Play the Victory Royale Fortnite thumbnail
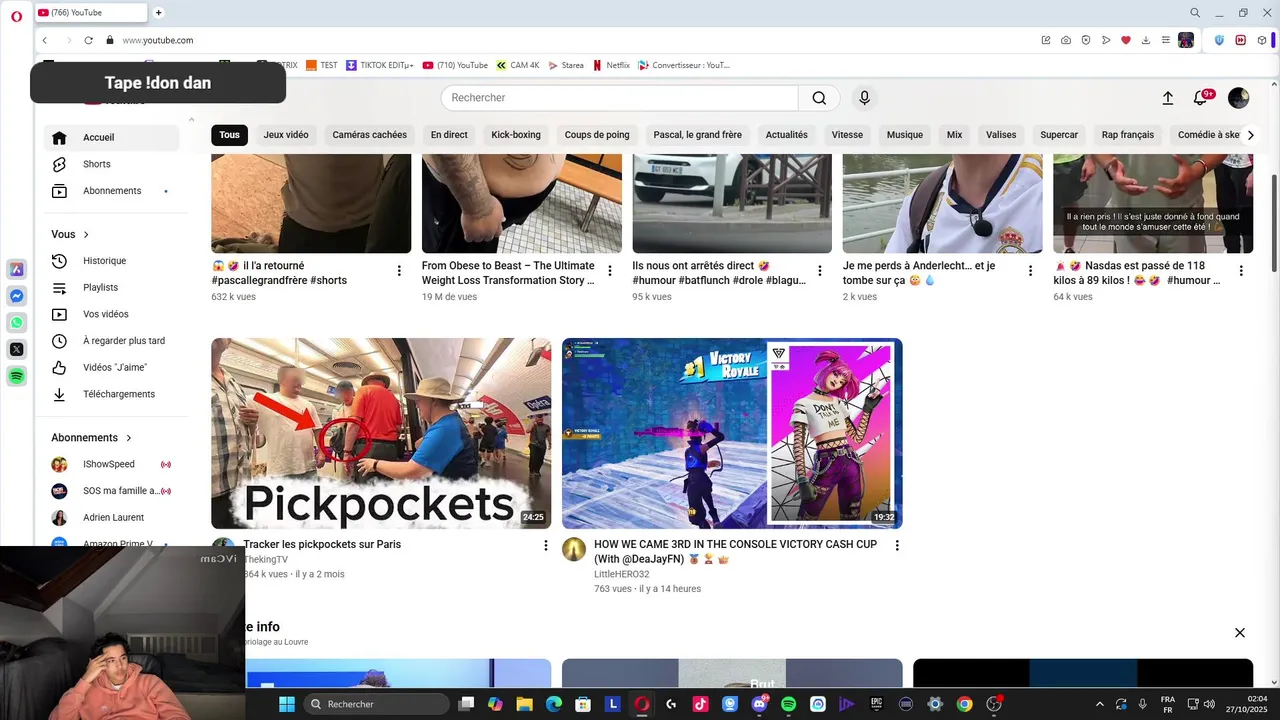Screen dimensions: 1280x720 click(x=732, y=433)
